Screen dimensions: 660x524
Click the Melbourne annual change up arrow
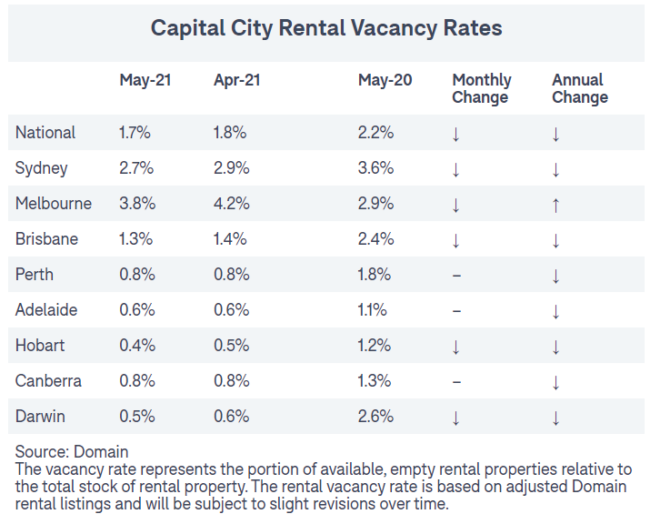click(556, 204)
